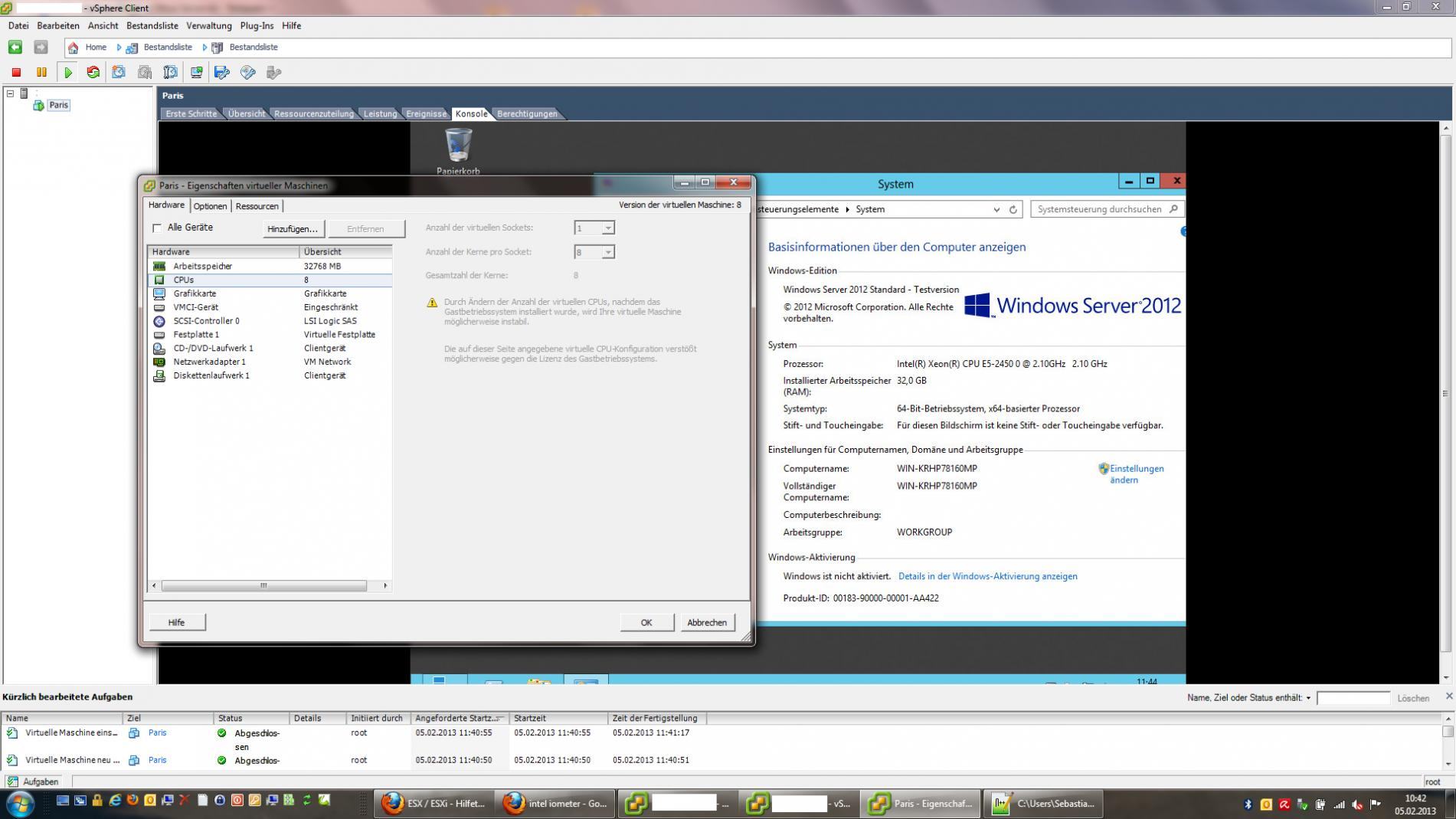Select SCSI-Controller 0 in the hardware list
The image size is (1456, 819).
click(x=270, y=321)
